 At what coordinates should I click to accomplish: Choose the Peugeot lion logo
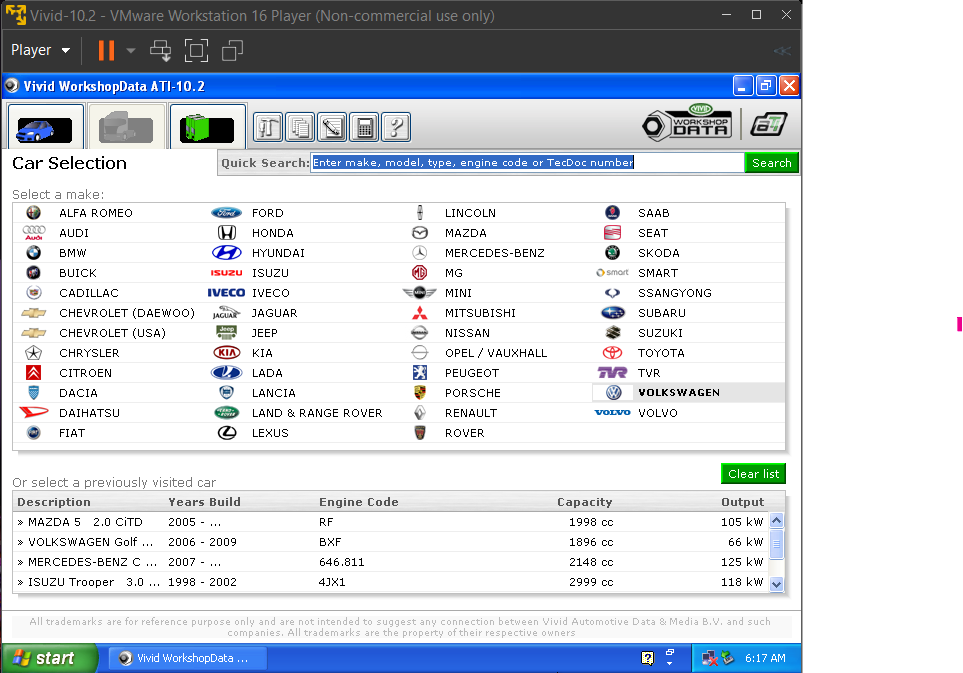419,373
